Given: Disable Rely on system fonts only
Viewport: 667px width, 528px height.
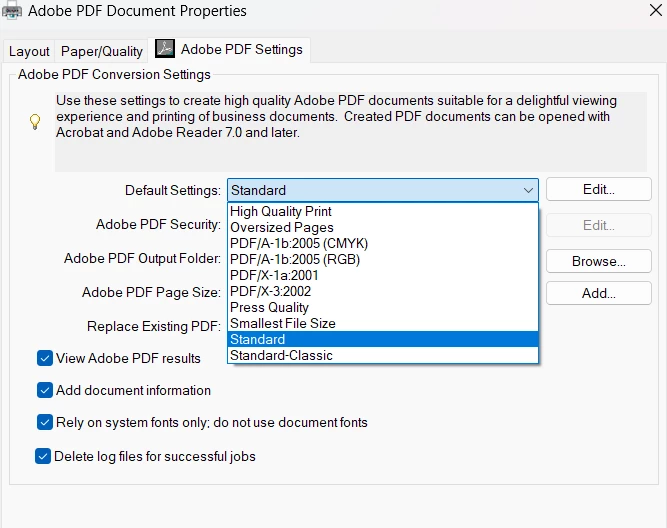Looking at the screenshot, I should point(45,422).
